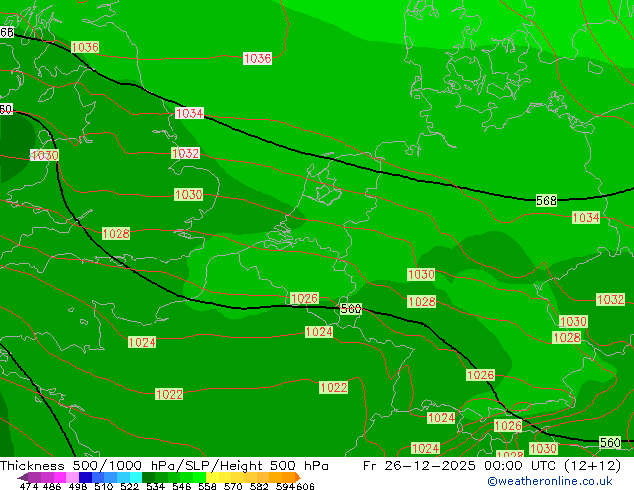This screenshot has height=490, width=634.
Task: Click the 546 legend value
Action: 182,486
